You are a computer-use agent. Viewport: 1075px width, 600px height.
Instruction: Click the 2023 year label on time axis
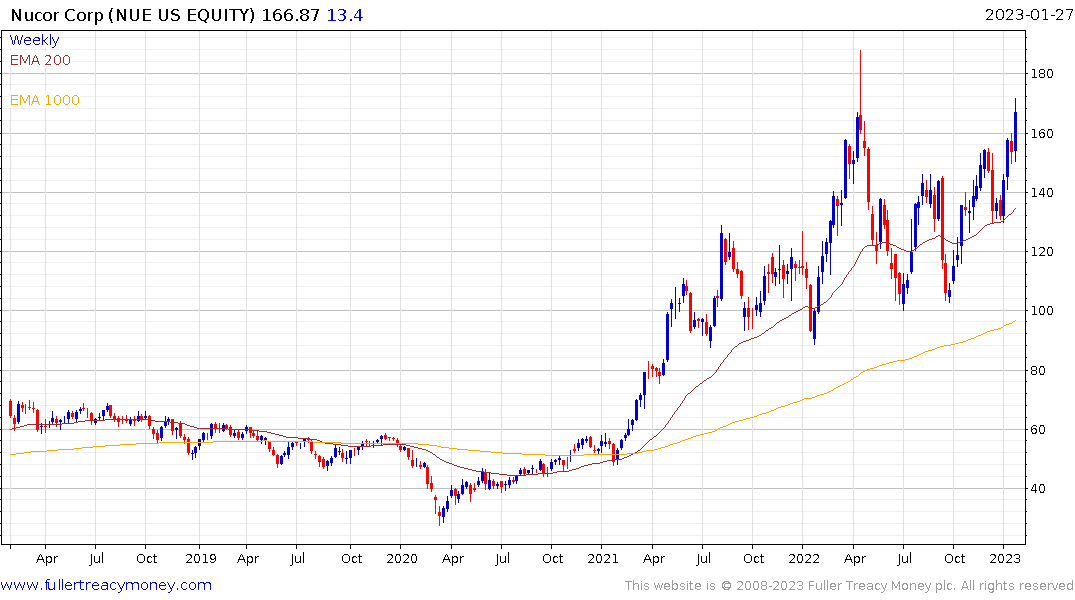[x=1005, y=558]
